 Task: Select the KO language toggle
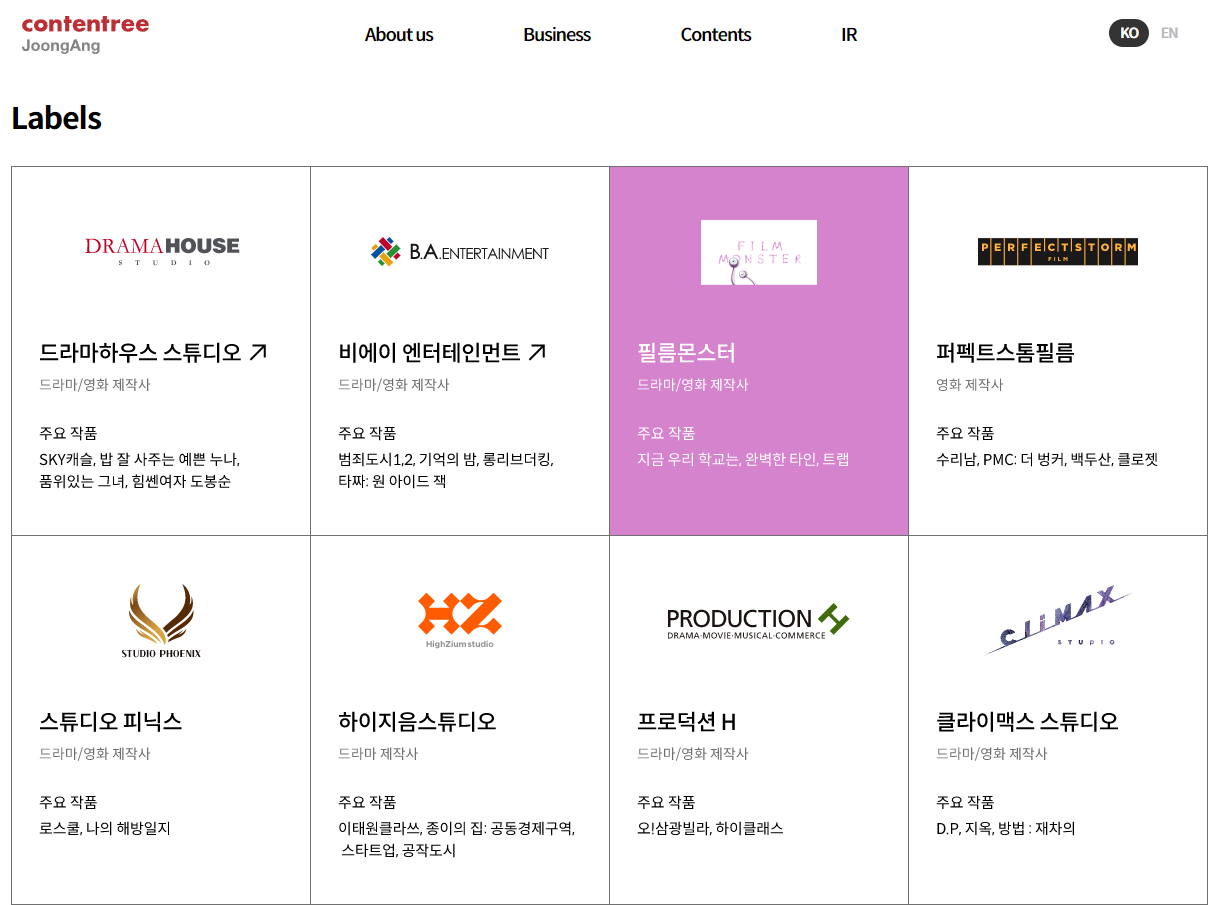coord(1129,33)
